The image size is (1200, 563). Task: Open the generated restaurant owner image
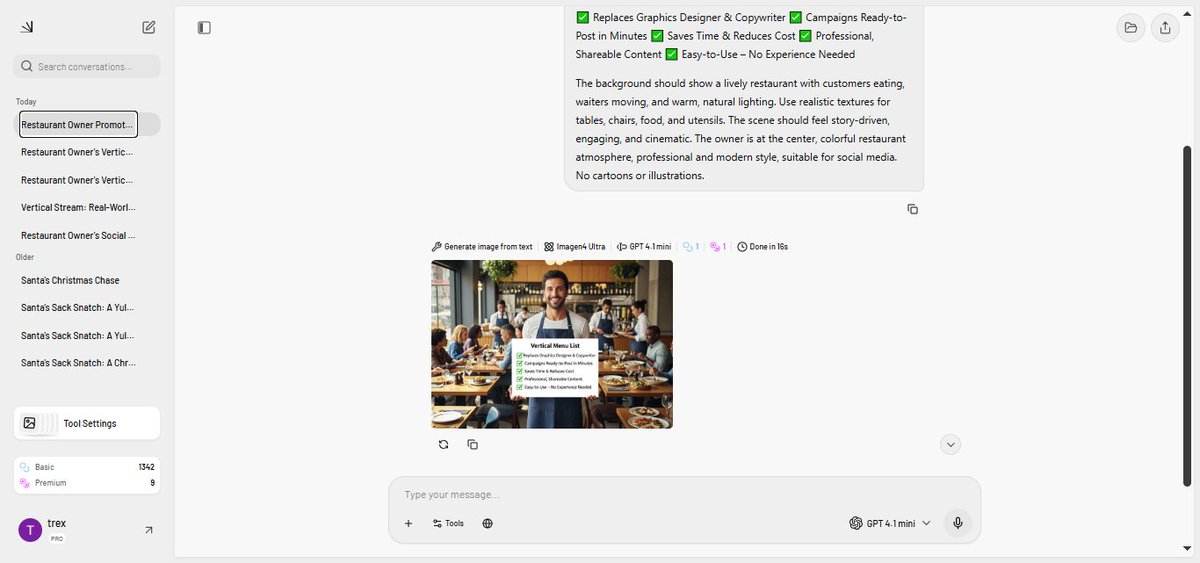(x=552, y=344)
